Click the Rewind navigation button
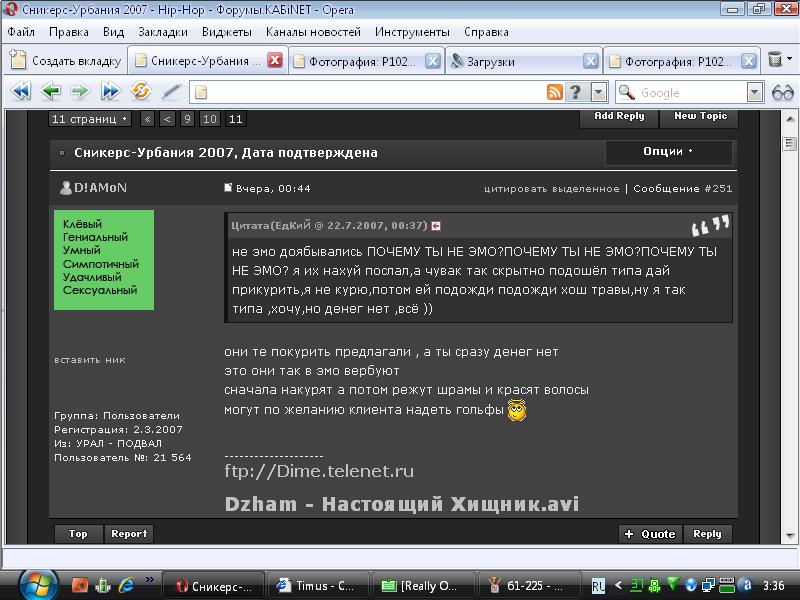This screenshot has height=600, width=800. pyautogui.click(x=21, y=92)
